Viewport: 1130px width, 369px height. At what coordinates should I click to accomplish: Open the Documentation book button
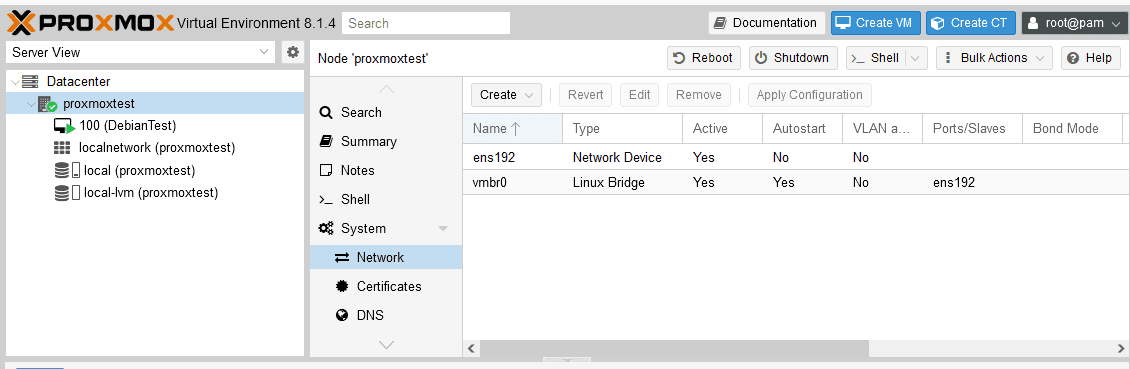pyautogui.click(x=766, y=22)
